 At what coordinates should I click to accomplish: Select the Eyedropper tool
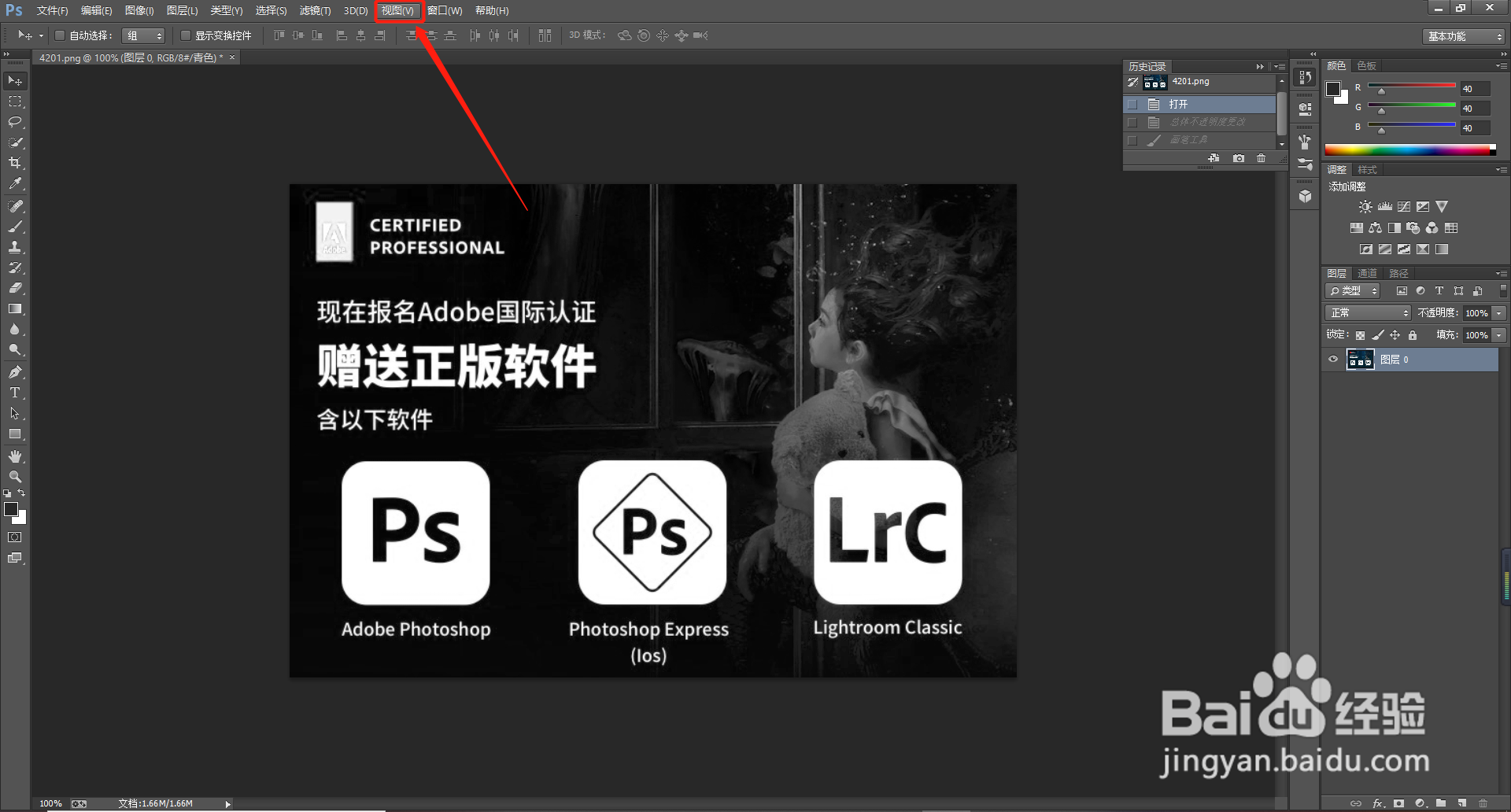pos(15,183)
